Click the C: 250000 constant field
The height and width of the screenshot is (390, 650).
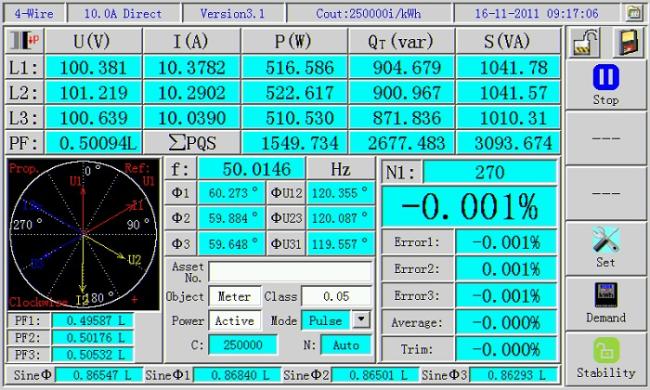click(243, 345)
